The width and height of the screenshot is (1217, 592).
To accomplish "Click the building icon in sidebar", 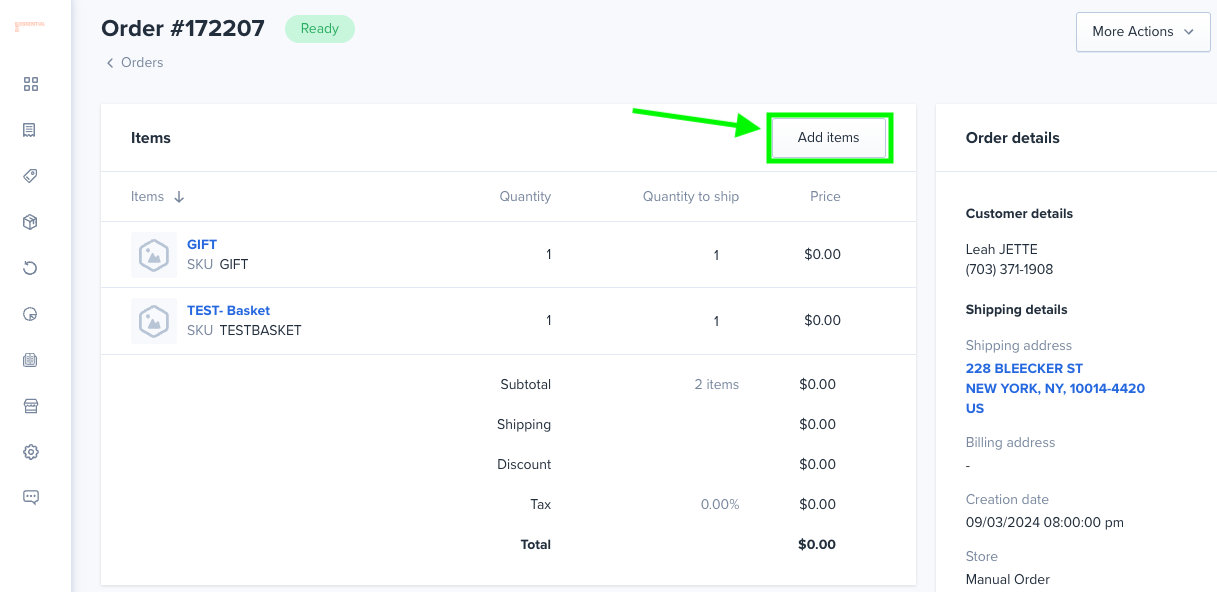I will (30, 360).
